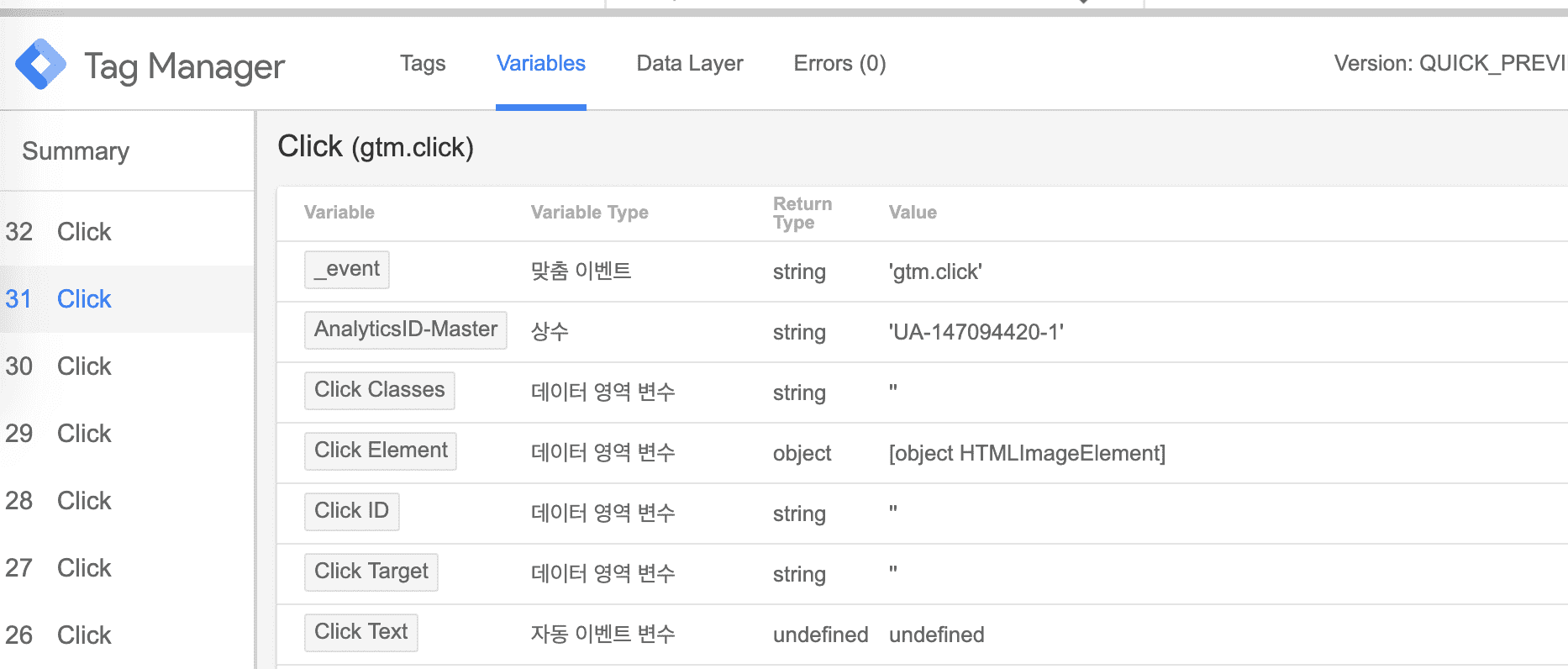The image size is (1568, 669).
Task: Click the Click Target variable chip
Action: (x=371, y=572)
